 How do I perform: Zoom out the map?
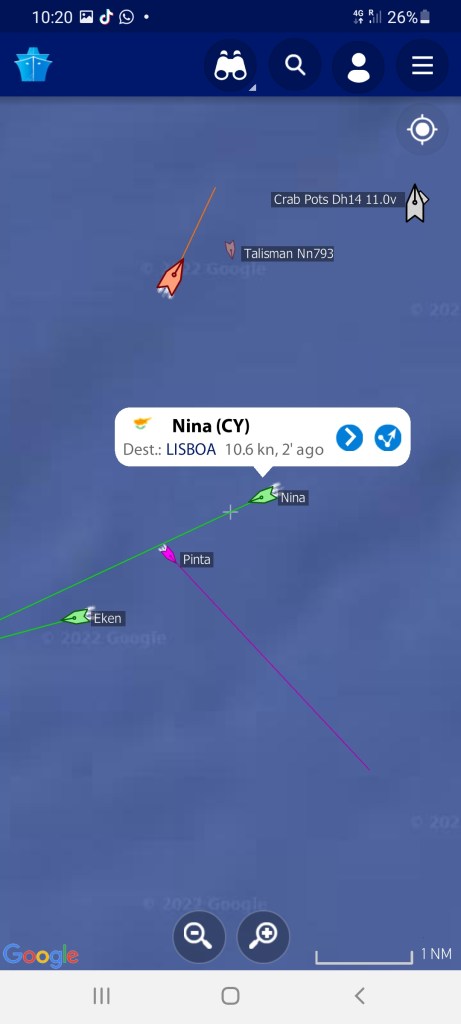click(199, 936)
